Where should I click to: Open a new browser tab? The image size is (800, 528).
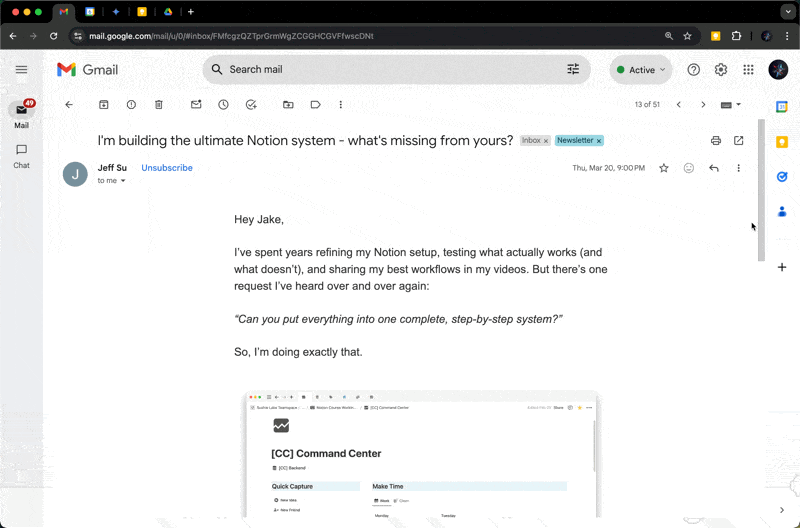[191, 12]
